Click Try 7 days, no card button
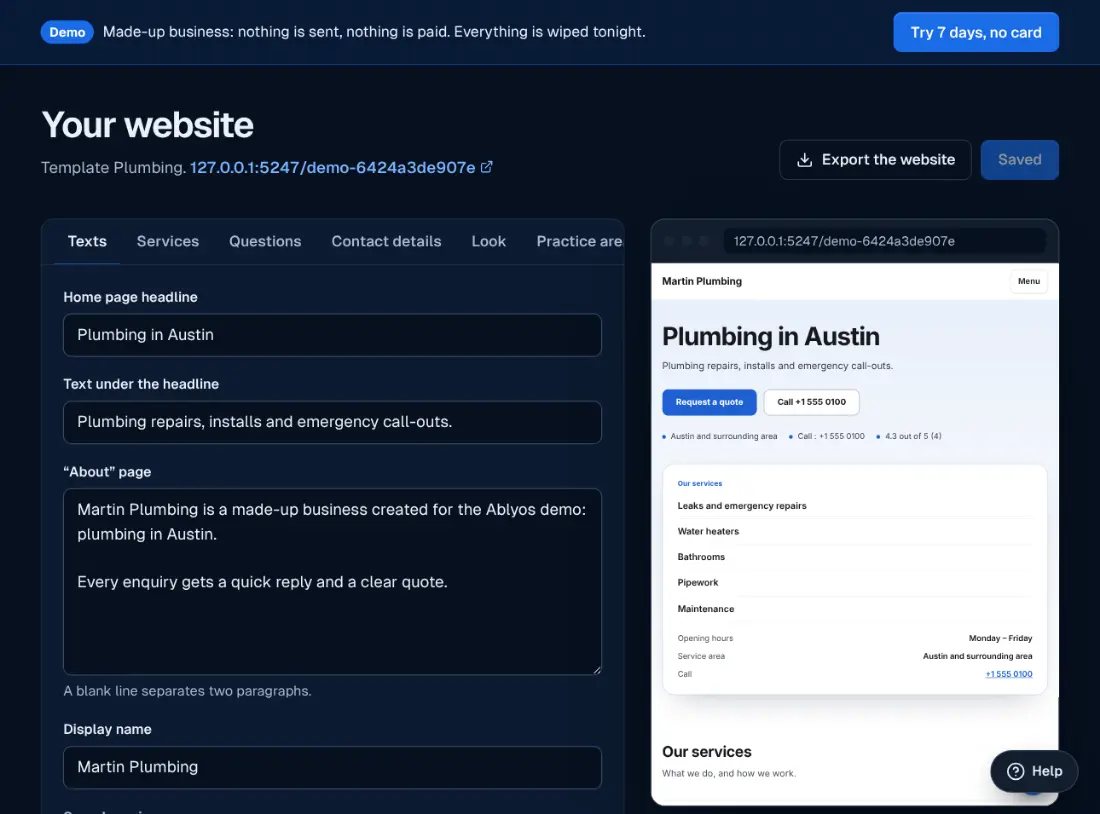Screen dimensions: 1100x814 click(975, 32)
